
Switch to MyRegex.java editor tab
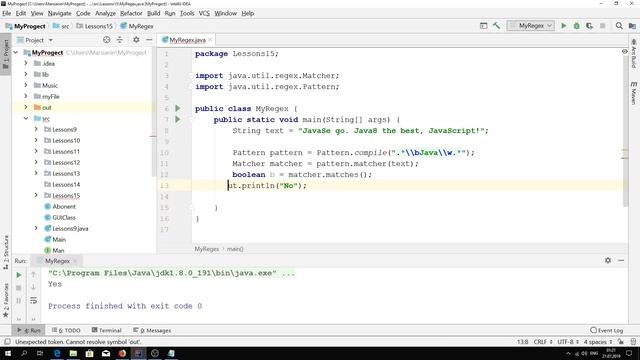[187, 40]
